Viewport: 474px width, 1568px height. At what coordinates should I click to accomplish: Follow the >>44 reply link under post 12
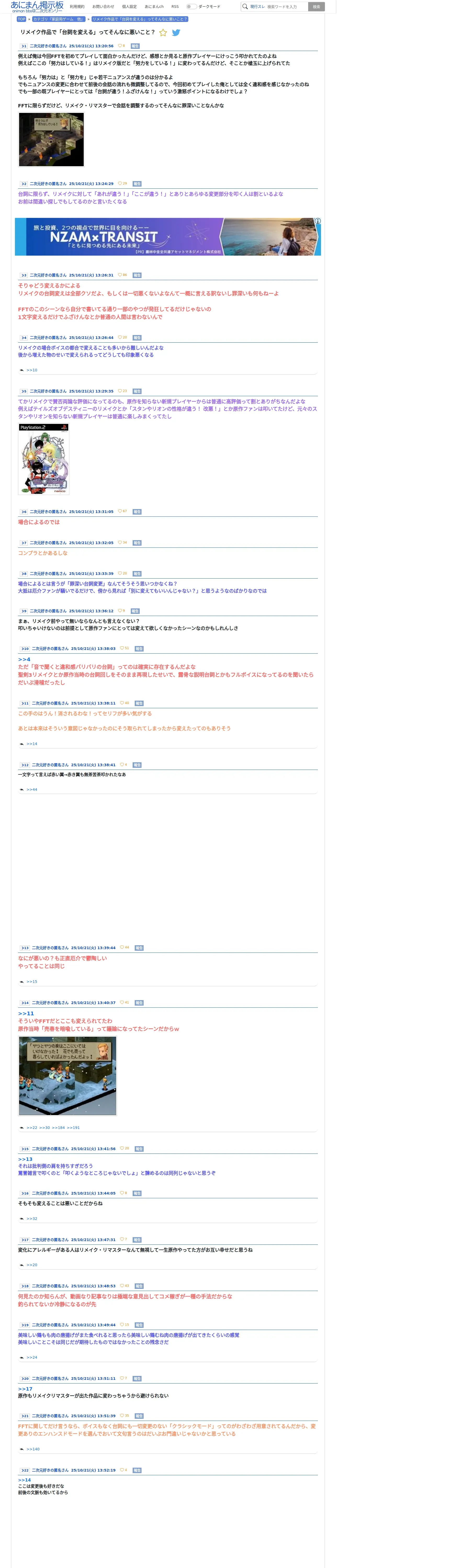pos(32,789)
